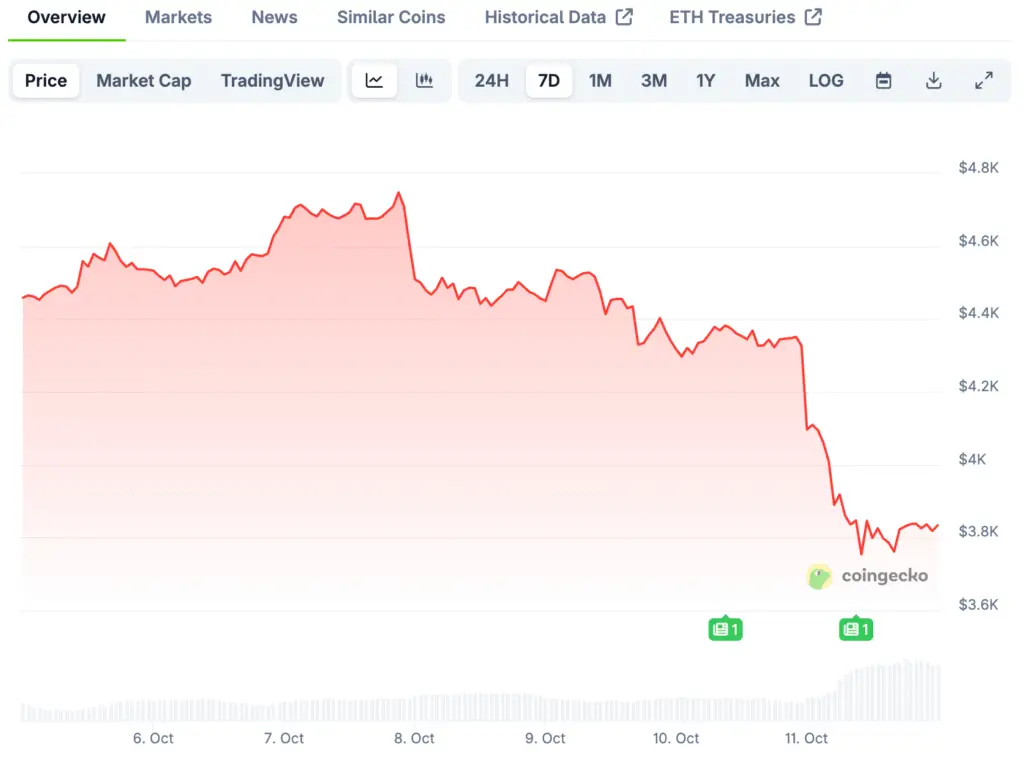Open the ETH Treasuries external link
The height and width of the screenshot is (758, 1024).
coord(745,17)
